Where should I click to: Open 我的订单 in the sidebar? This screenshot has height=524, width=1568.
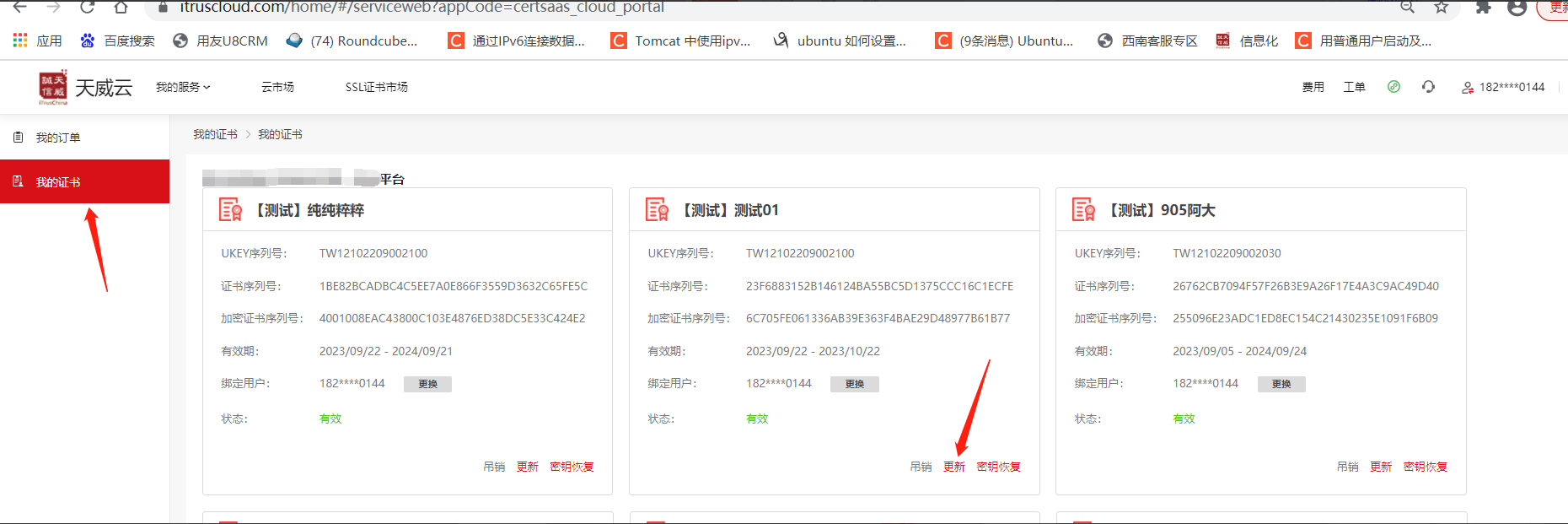pyautogui.click(x=57, y=138)
